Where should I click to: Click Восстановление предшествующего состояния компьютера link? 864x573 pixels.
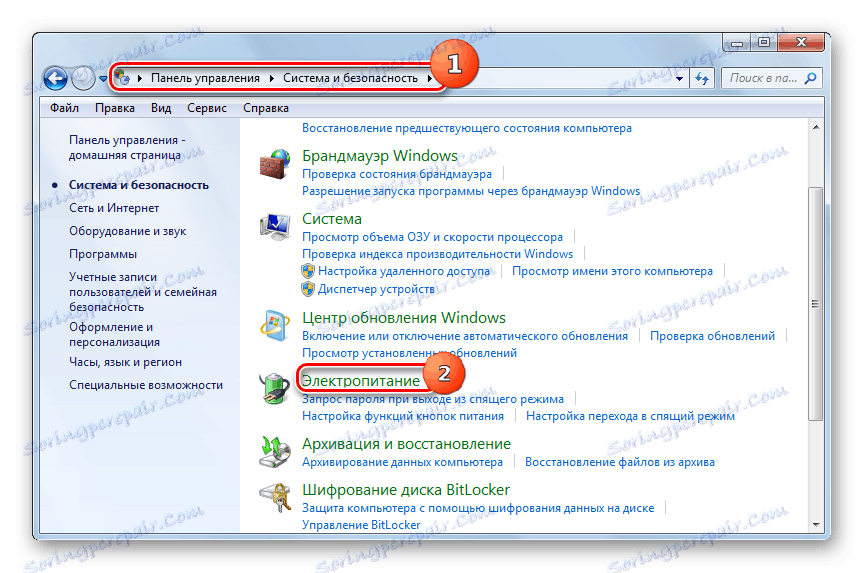pos(467,128)
